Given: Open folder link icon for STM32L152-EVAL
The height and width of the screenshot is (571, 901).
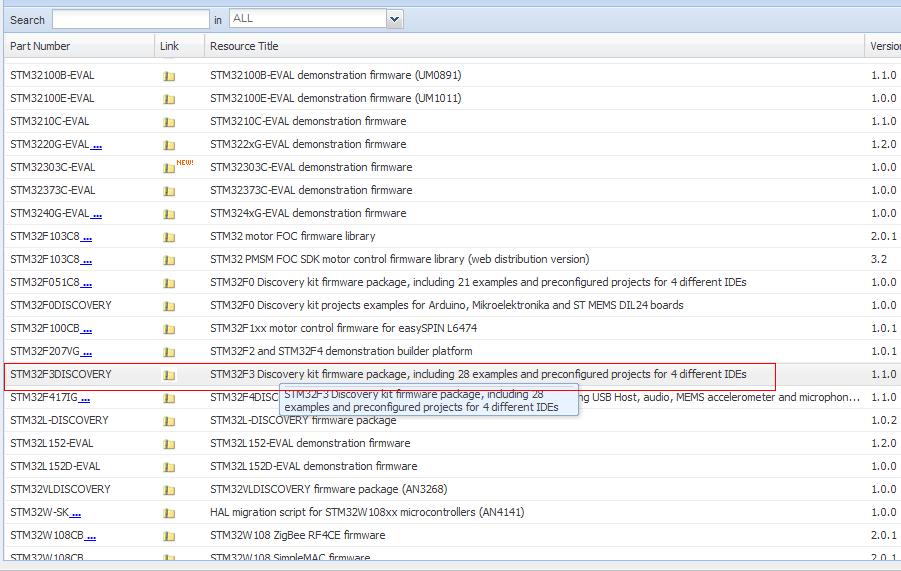Looking at the screenshot, I should (169, 443).
